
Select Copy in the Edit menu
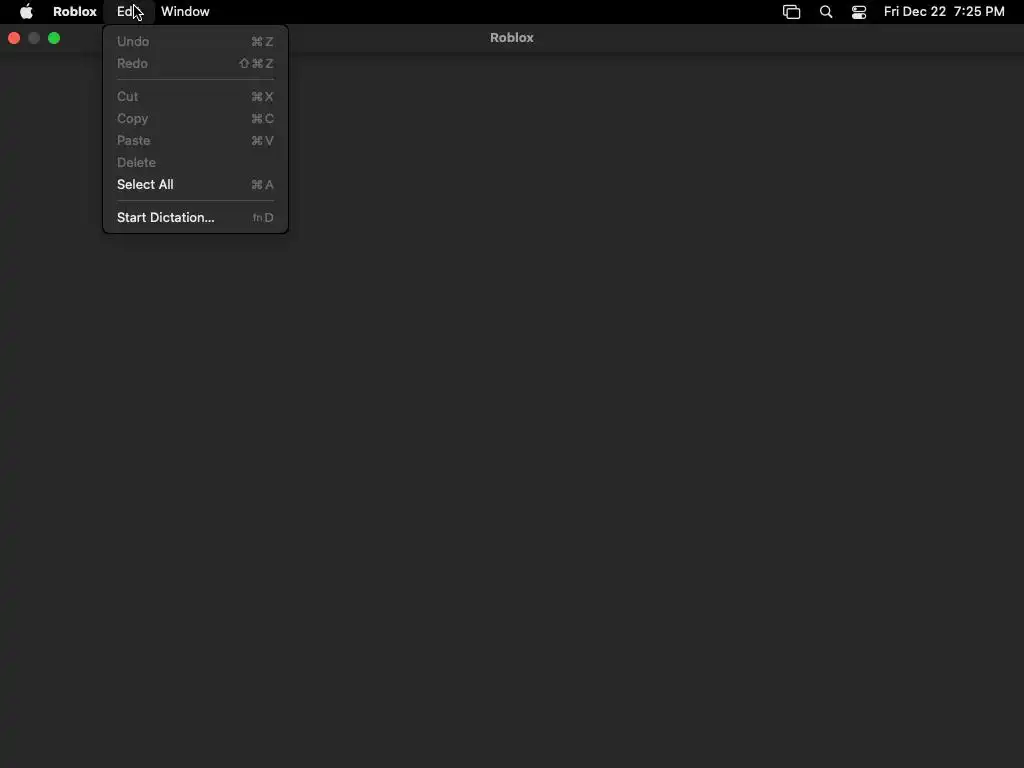click(195, 118)
